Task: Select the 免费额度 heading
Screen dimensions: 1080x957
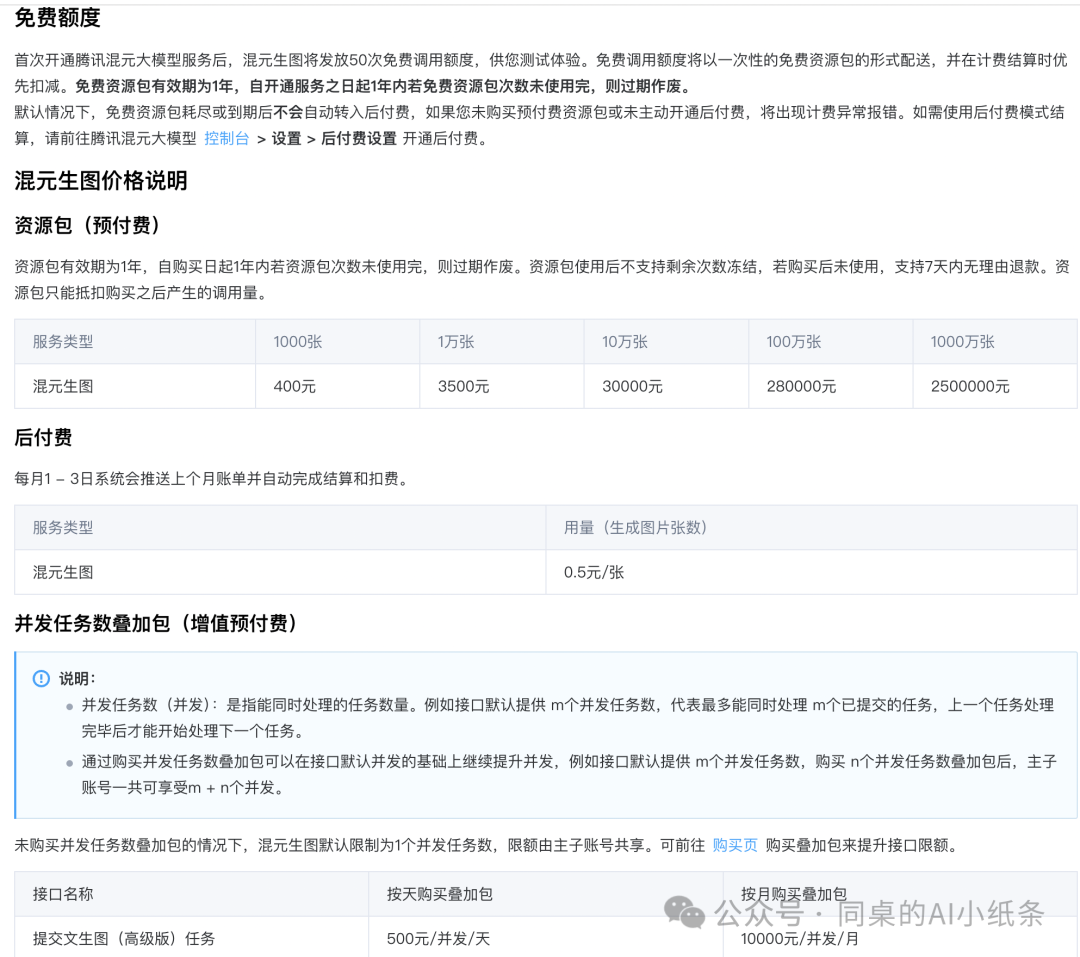Action: (58, 17)
